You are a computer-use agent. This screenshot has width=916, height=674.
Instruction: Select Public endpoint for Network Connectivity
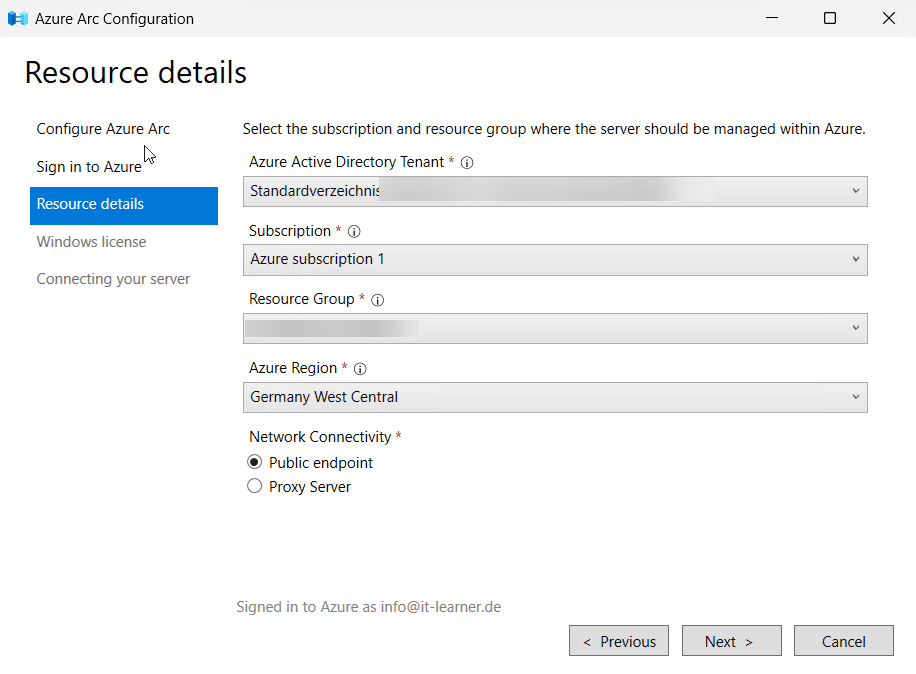[254, 462]
